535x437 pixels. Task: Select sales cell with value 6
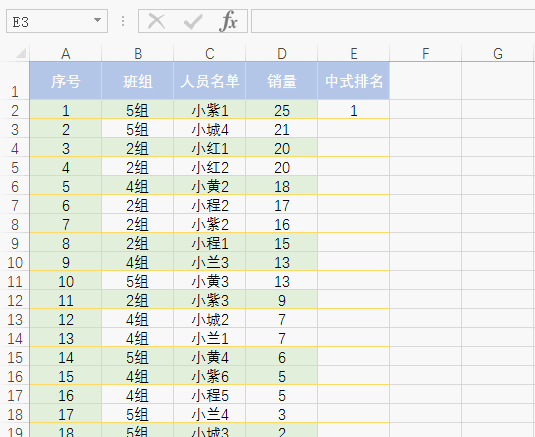[x=281, y=356]
